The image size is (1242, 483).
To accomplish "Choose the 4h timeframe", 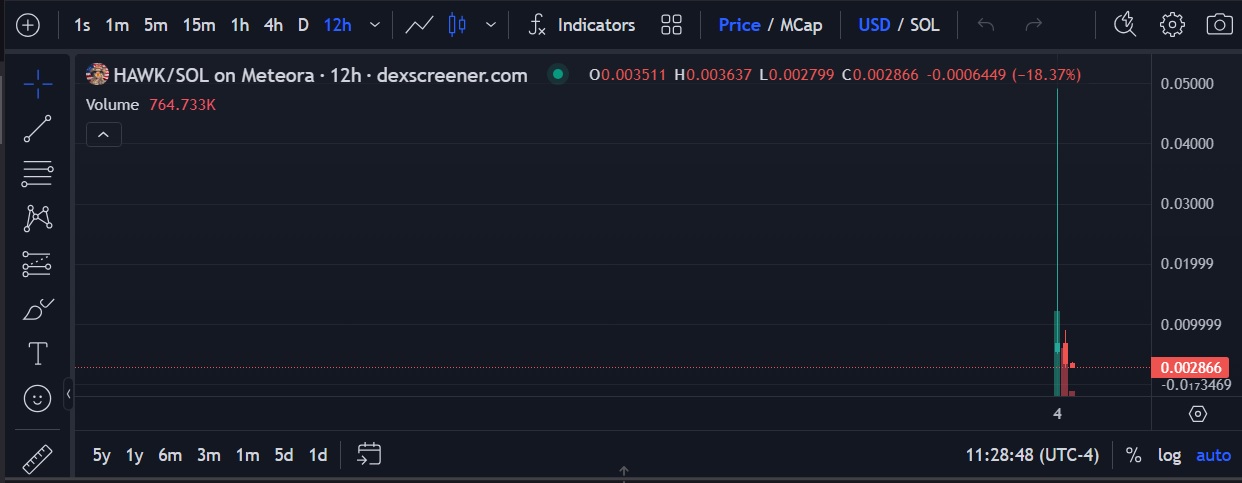I will (273, 25).
